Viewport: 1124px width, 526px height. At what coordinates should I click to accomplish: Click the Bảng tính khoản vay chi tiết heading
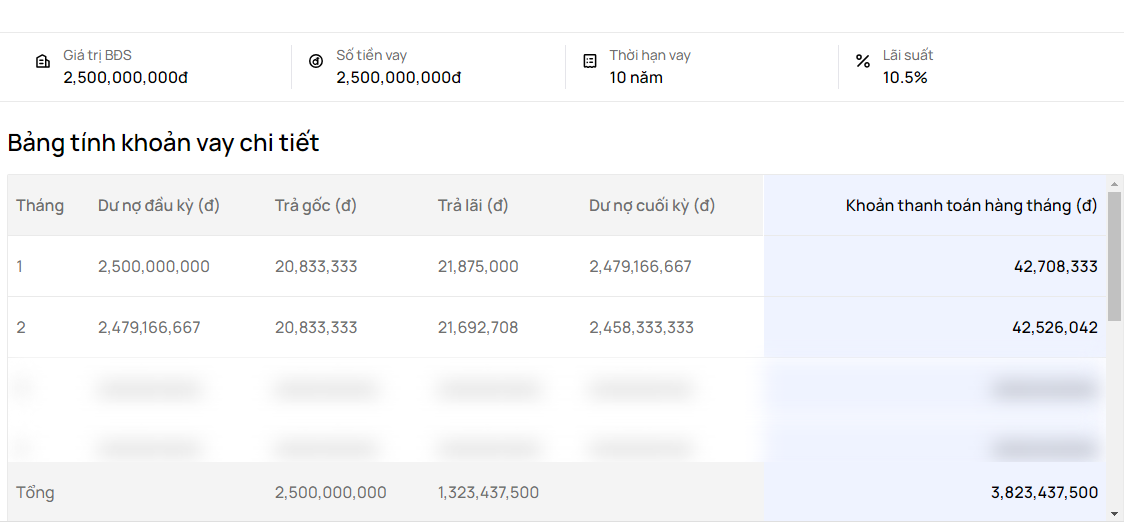(163, 143)
